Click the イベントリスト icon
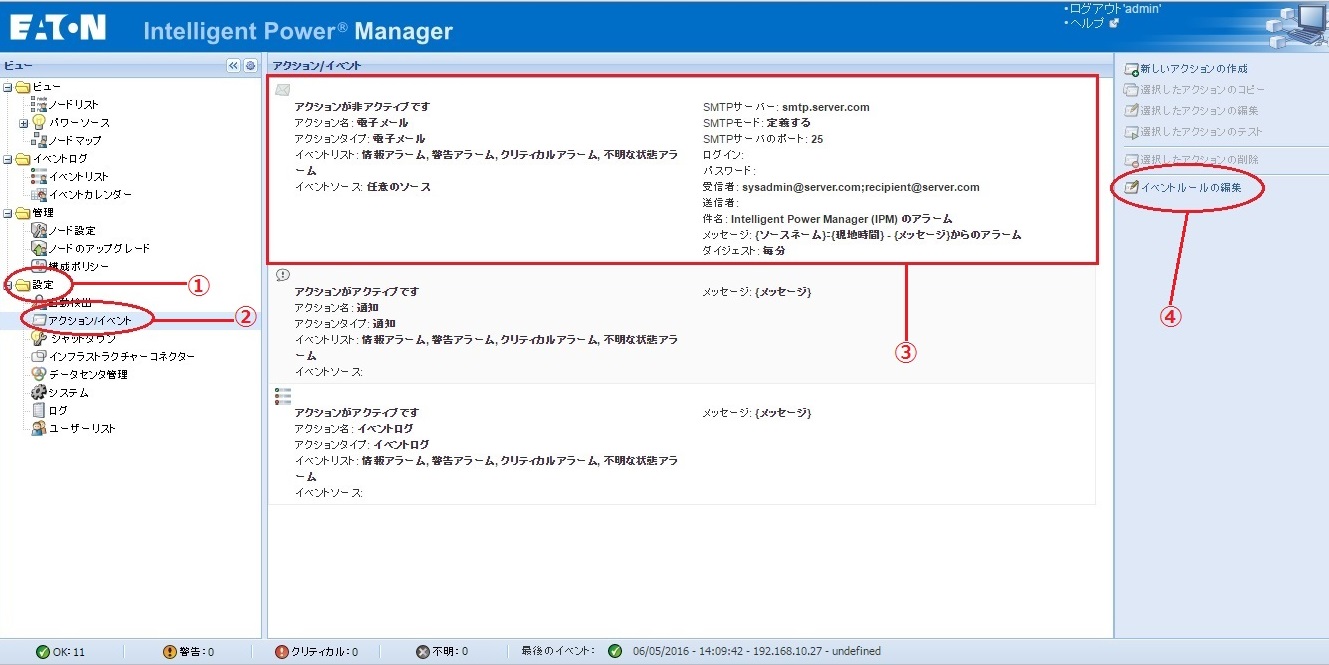Image resolution: width=1329 pixels, height=665 pixels. pos(39,177)
